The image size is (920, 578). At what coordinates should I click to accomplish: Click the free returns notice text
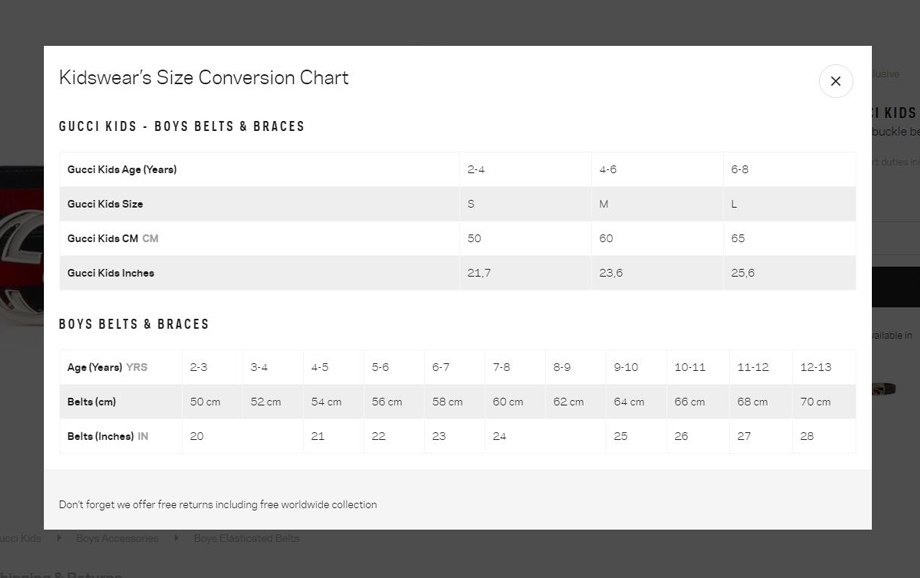[218, 505]
